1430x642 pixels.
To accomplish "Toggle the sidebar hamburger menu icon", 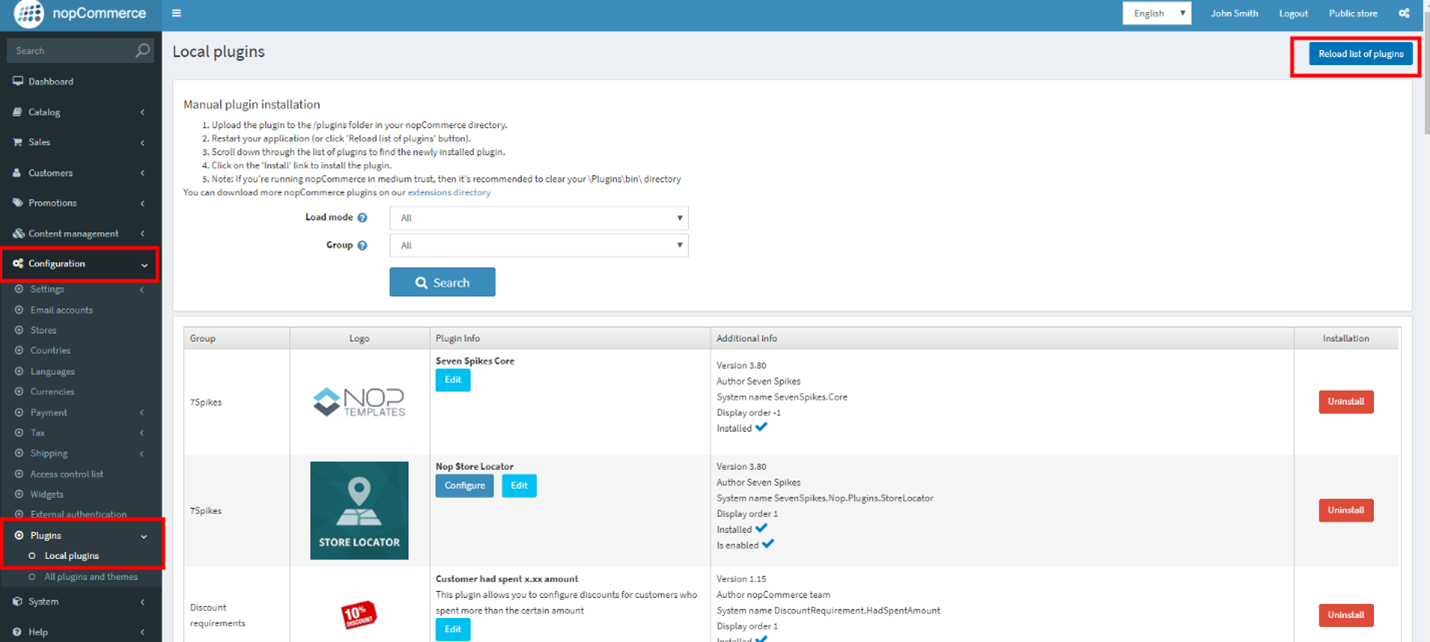I will point(177,13).
